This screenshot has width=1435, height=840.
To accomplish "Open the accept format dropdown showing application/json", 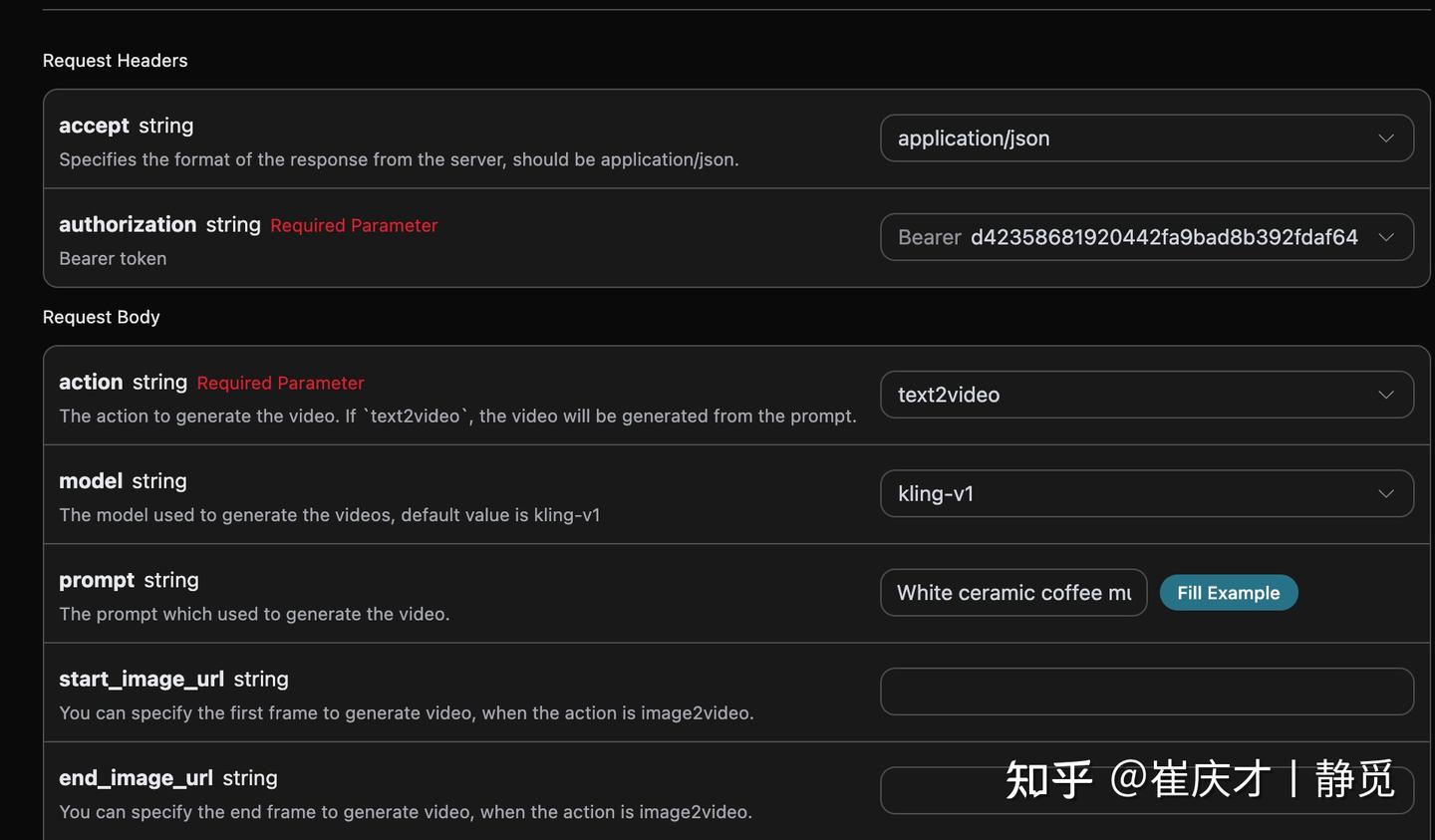I will (1146, 139).
